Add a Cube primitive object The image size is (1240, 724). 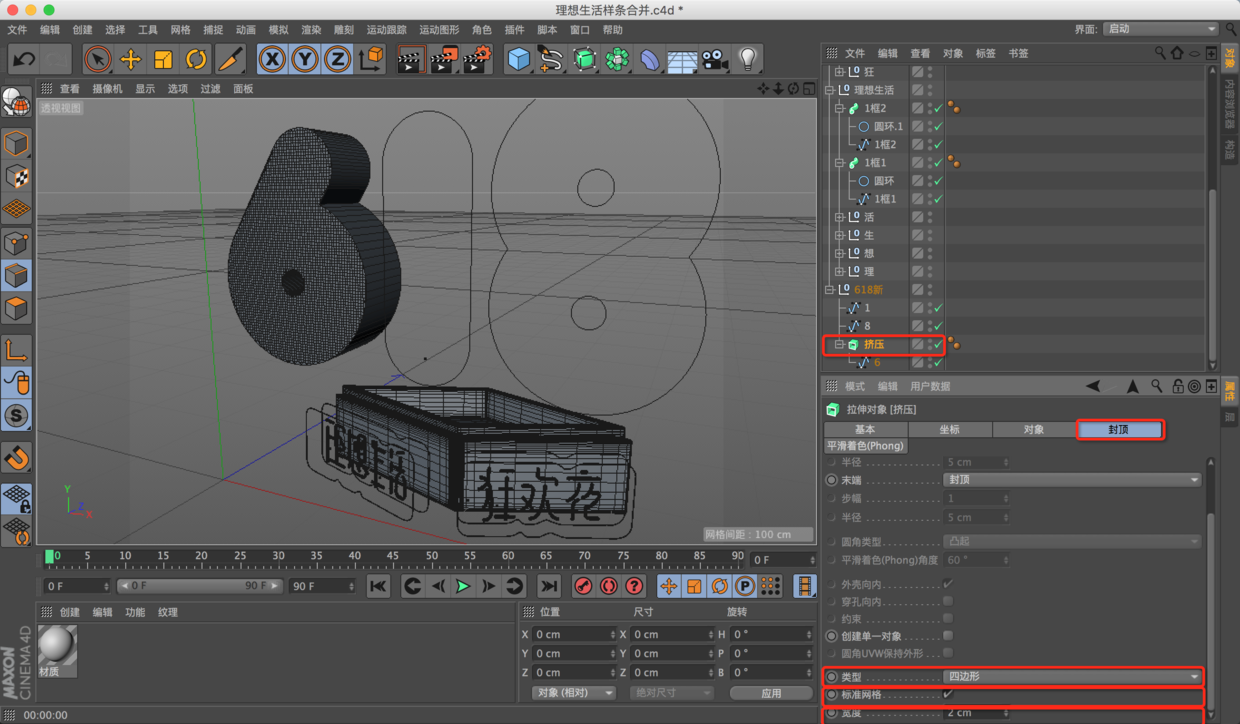point(518,59)
